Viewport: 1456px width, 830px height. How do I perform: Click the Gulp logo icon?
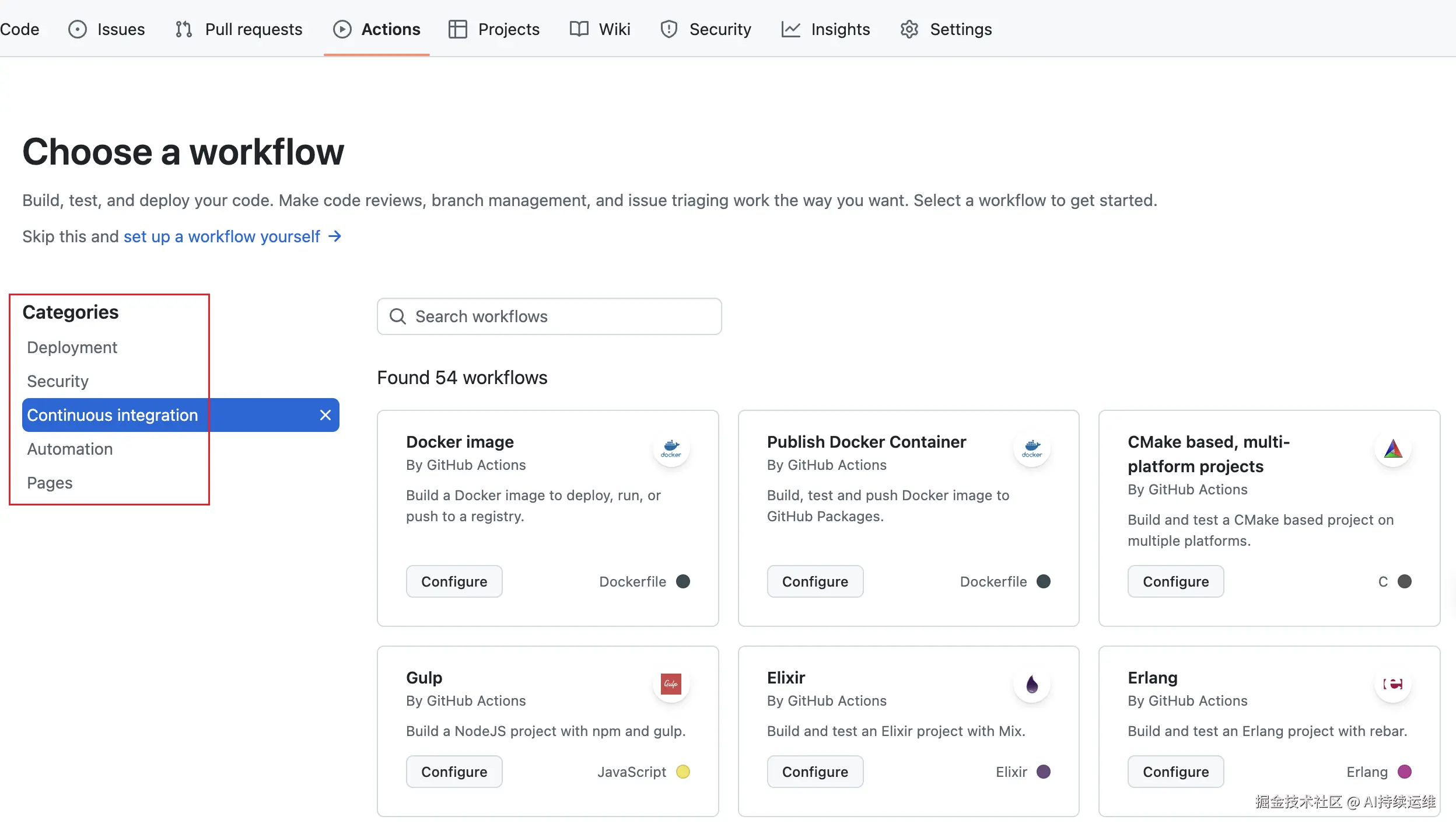point(671,684)
